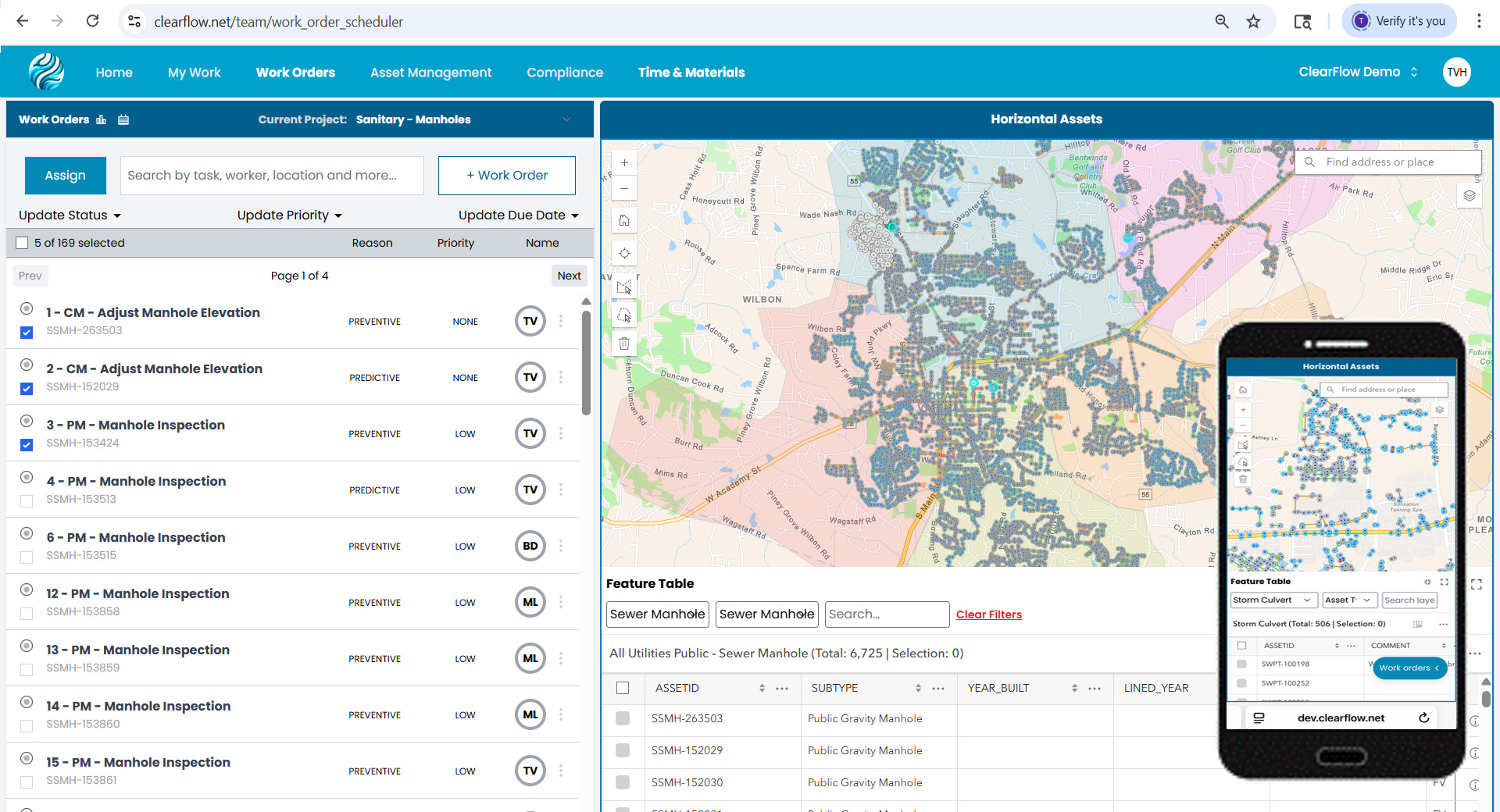Sort the ASSETID column

coord(762,688)
